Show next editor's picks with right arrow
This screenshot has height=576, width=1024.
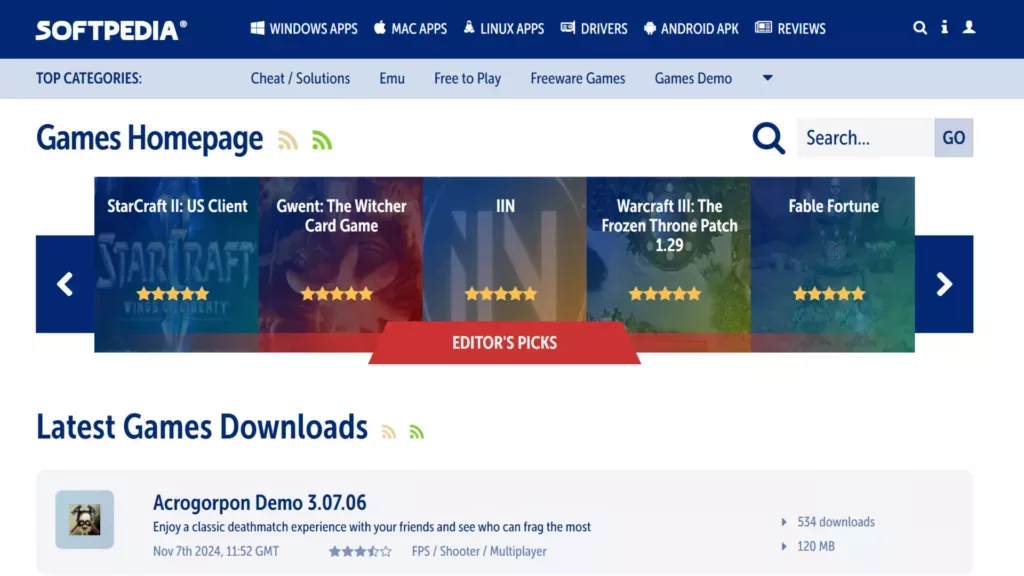(944, 284)
